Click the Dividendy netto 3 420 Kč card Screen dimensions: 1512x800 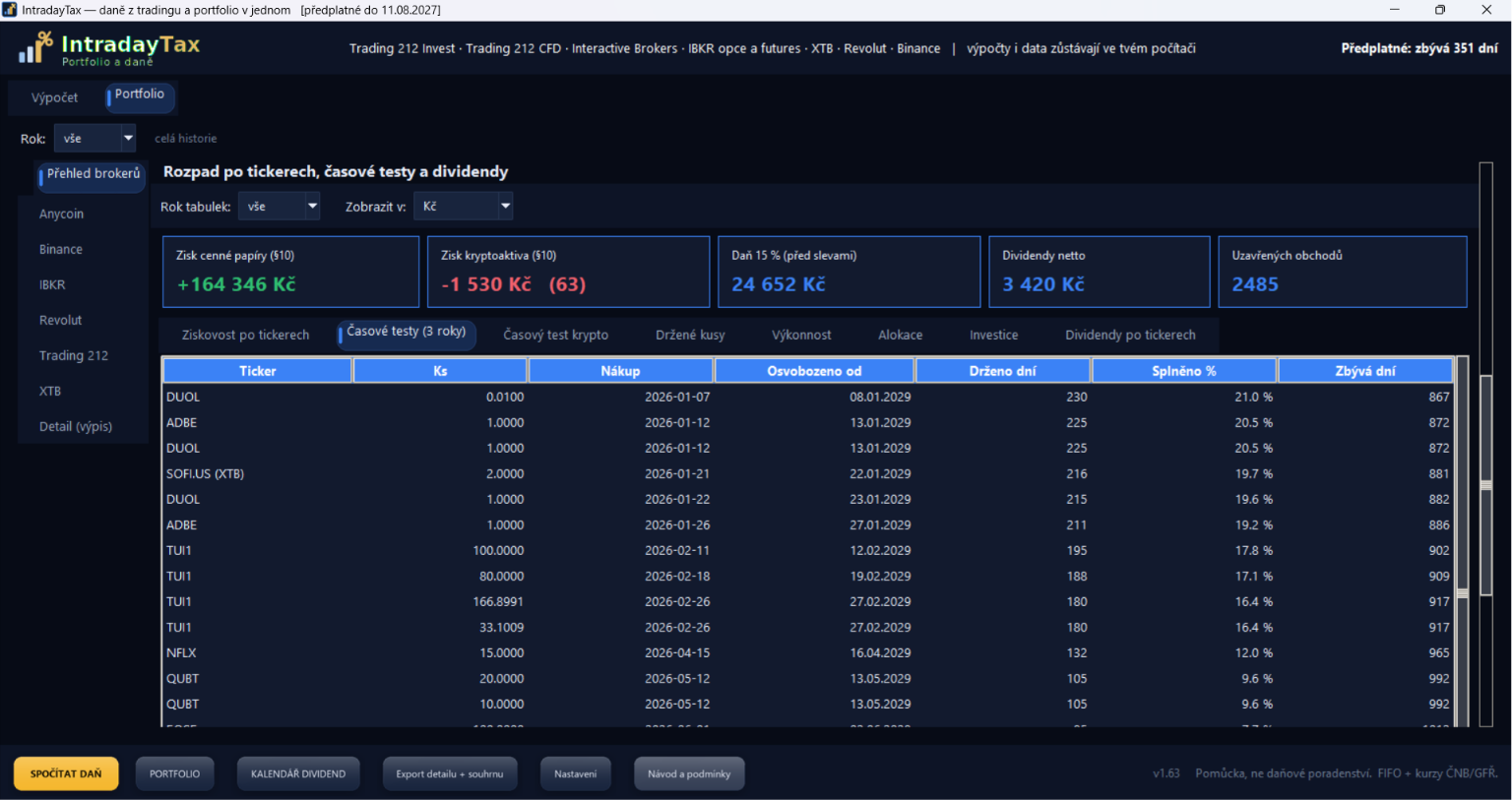point(1099,272)
